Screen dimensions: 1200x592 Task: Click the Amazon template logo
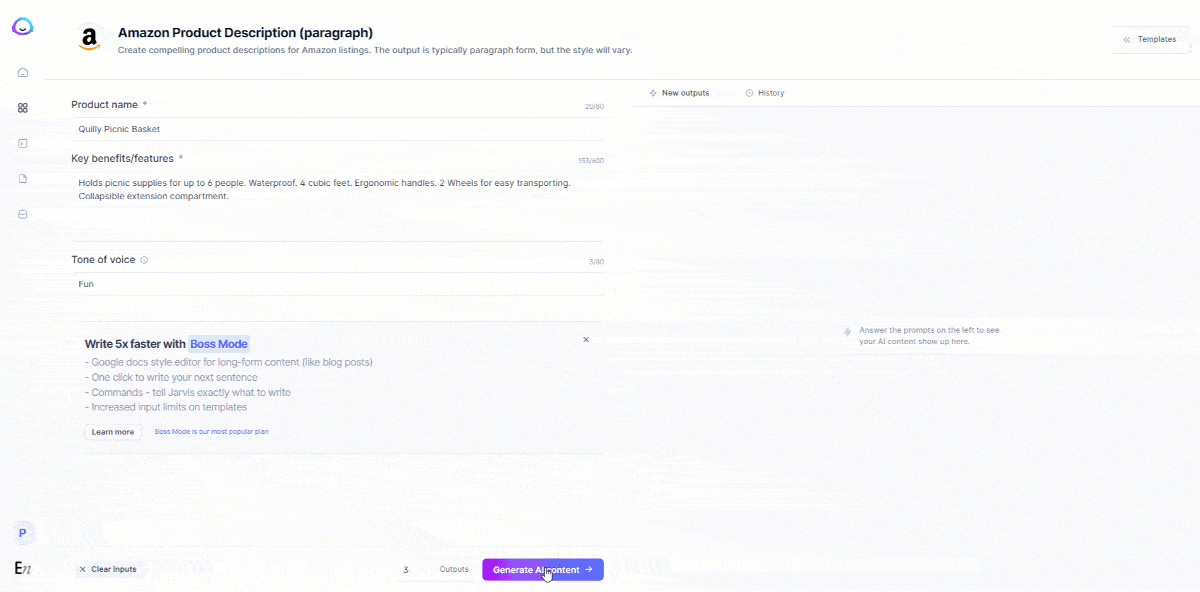click(x=90, y=39)
